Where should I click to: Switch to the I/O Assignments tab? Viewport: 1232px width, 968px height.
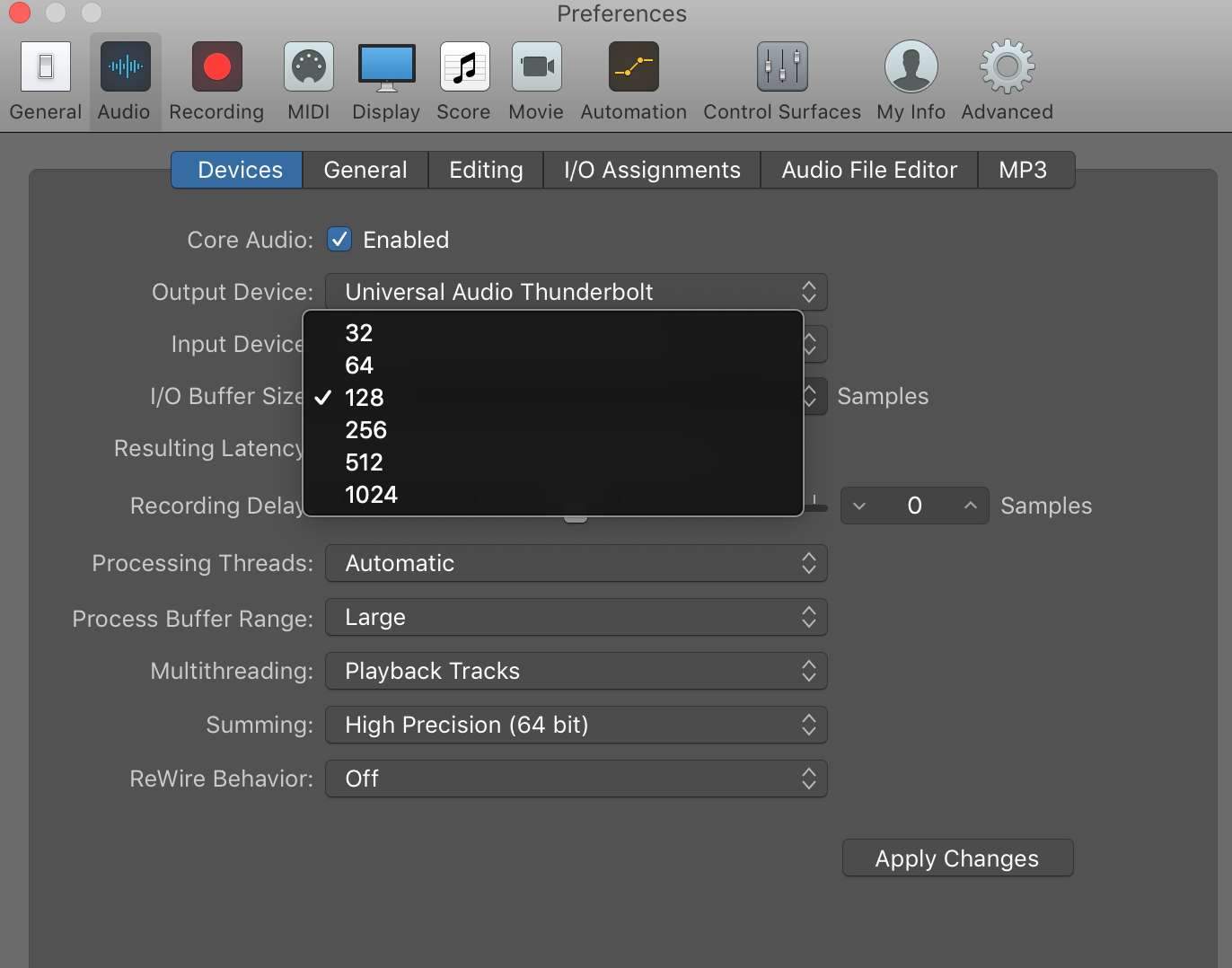click(652, 171)
